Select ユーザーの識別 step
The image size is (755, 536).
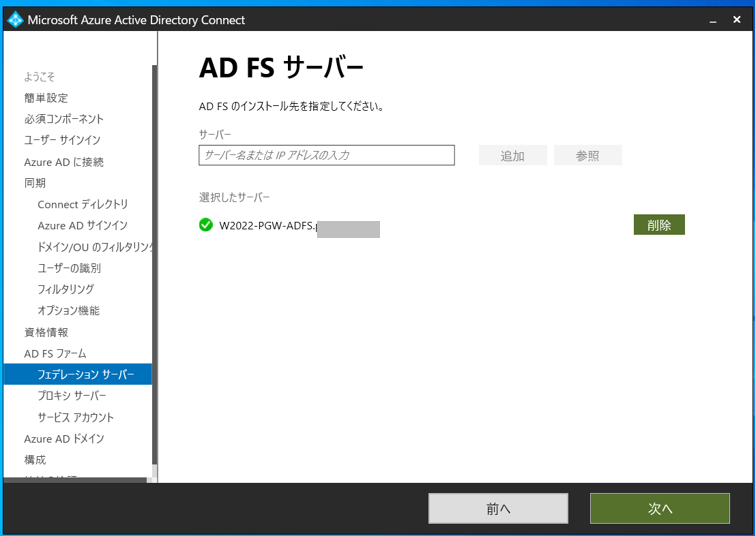pos(69,268)
